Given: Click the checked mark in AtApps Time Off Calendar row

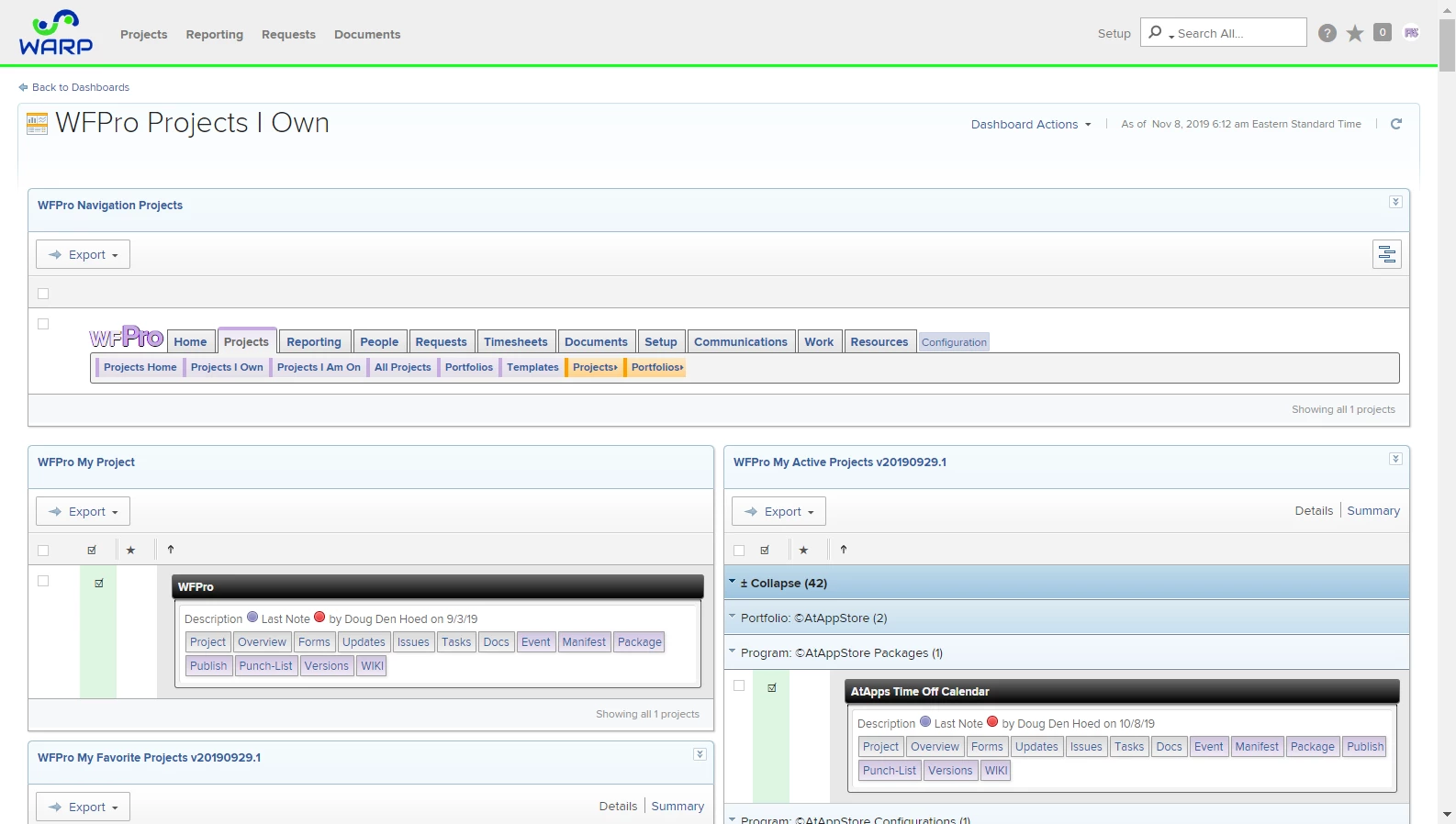Looking at the screenshot, I should pyautogui.click(x=772, y=687).
